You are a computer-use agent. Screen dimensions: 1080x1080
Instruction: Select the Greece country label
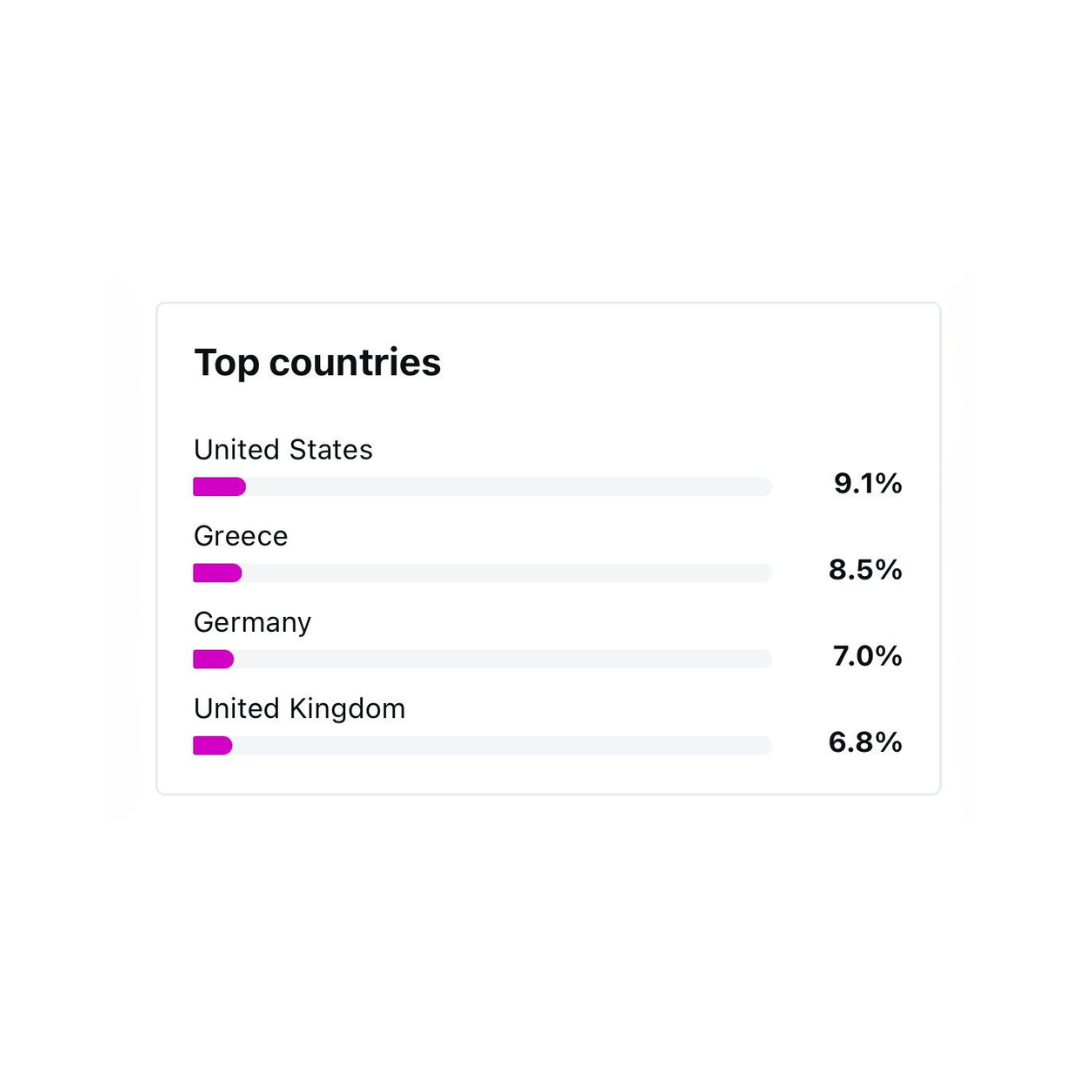pyautogui.click(x=241, y=536)
